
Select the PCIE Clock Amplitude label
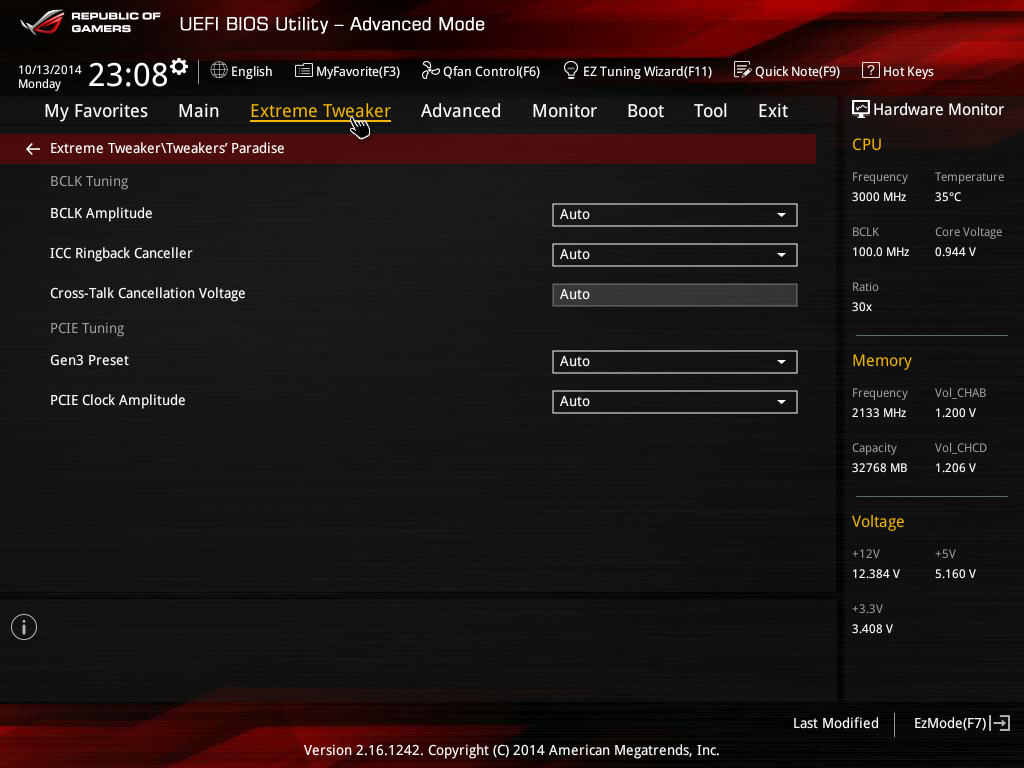(x=118, y=400)
